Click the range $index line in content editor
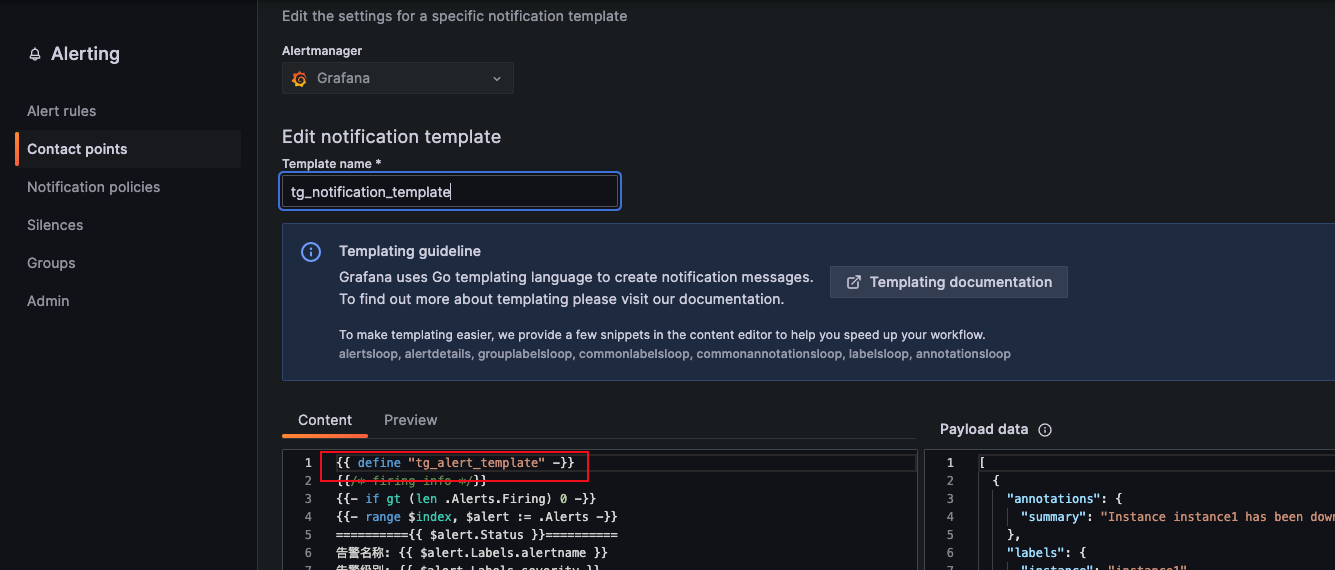This screenshot has width=1335, height=570. 477,516
